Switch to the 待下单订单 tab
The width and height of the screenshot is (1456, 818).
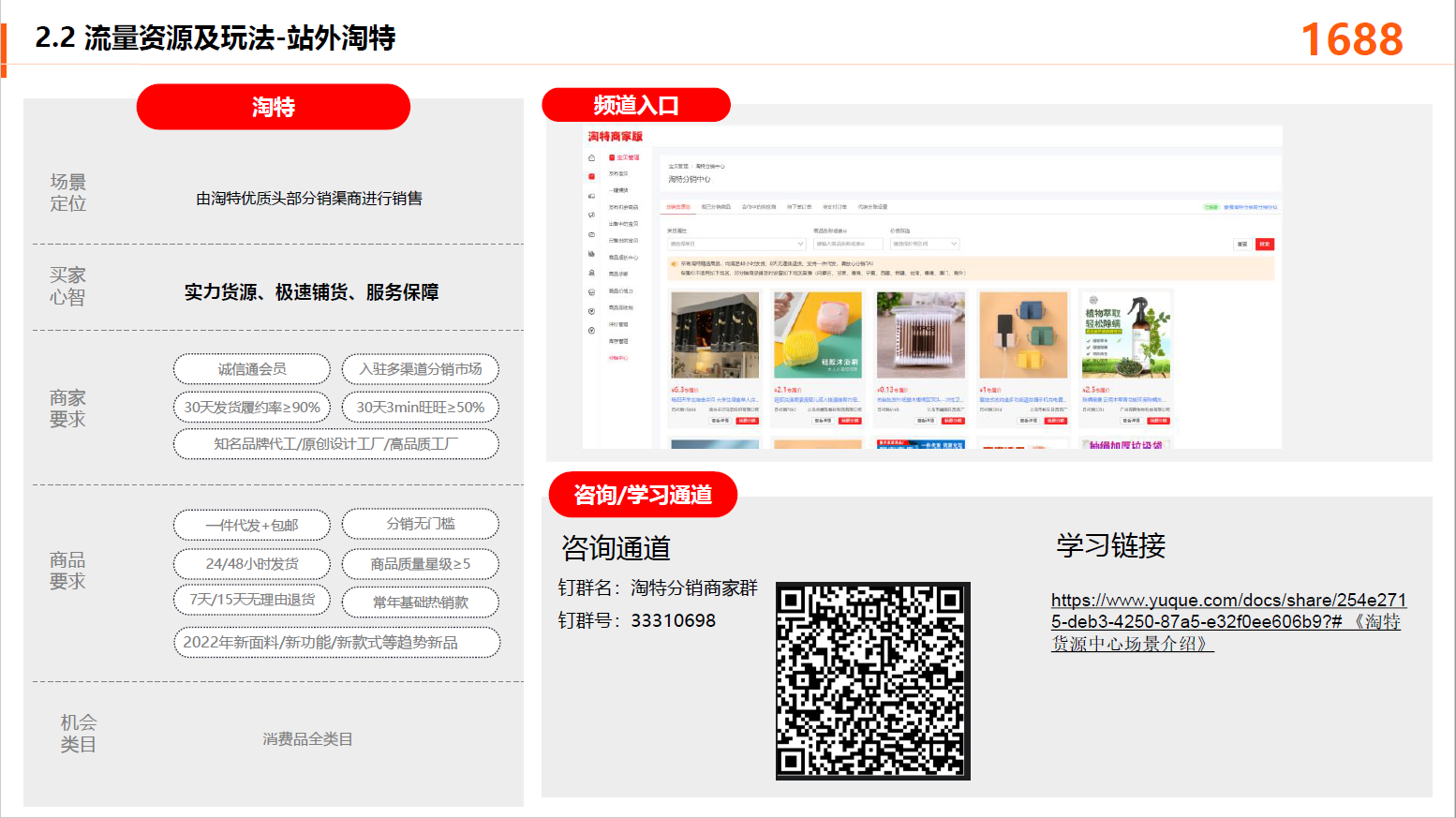(799, 207)
